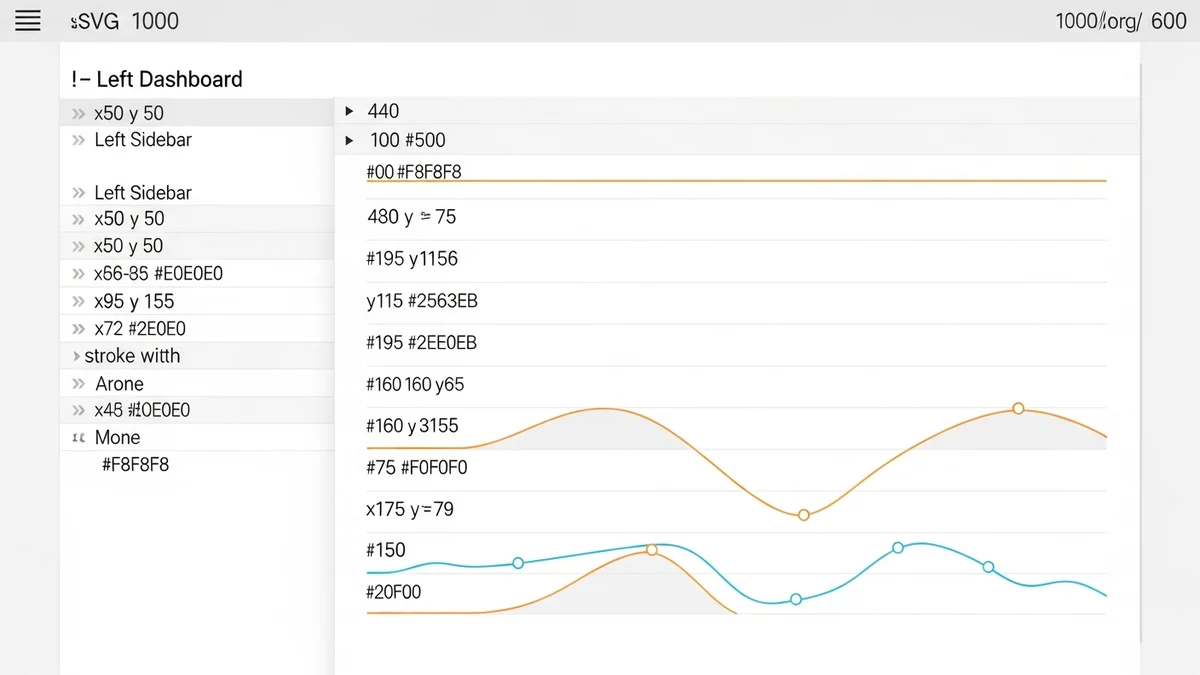Select the #F8F8F8 entry below Mone
The image size is (1200, 675).
(136, 464)
